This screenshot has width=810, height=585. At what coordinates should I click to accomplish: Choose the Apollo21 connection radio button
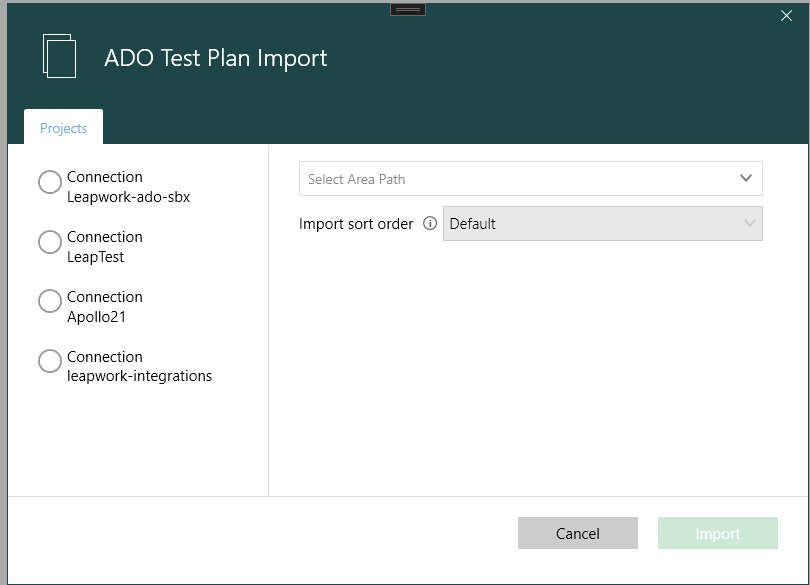(x=50, y=302)
